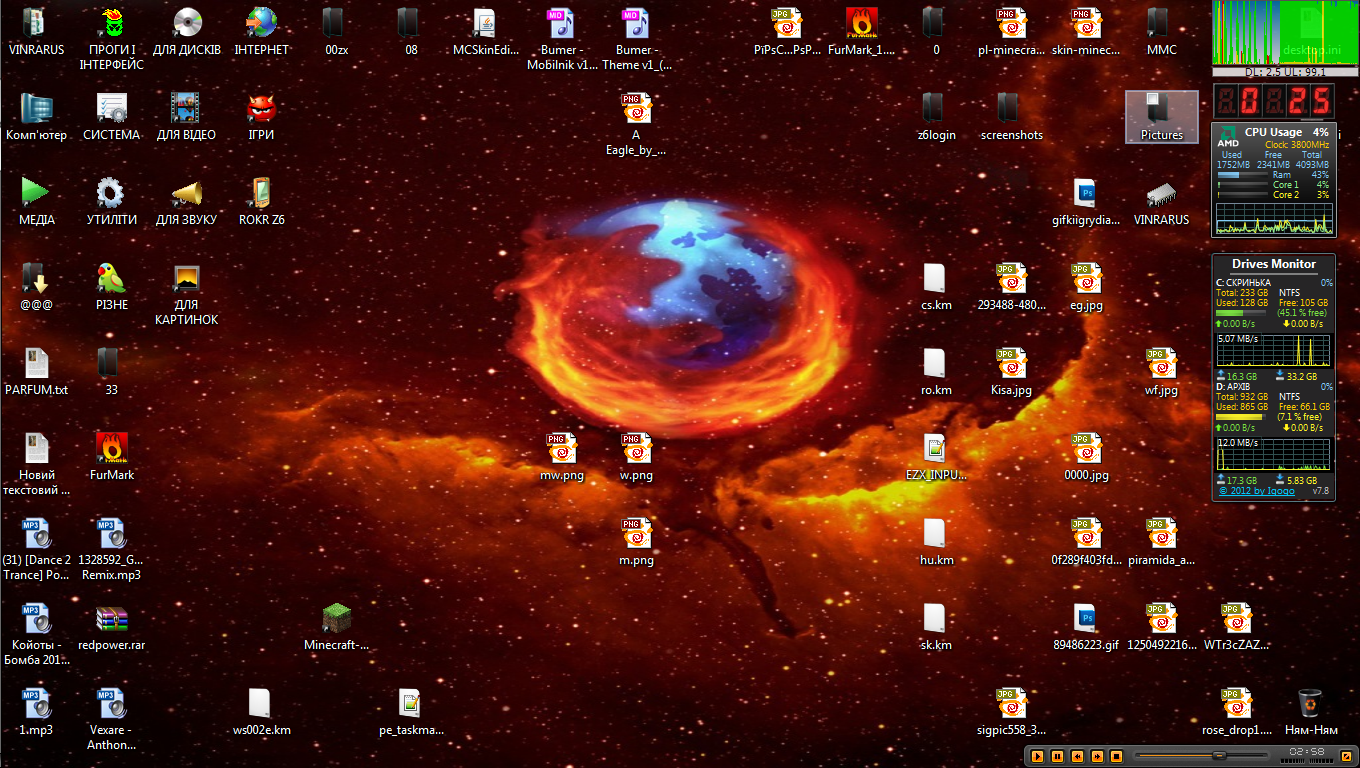Image resolution: width=1360 pixels, height=768 pixels.
Task: Select the 0000.jpg image file
Action: [1086, 457]
